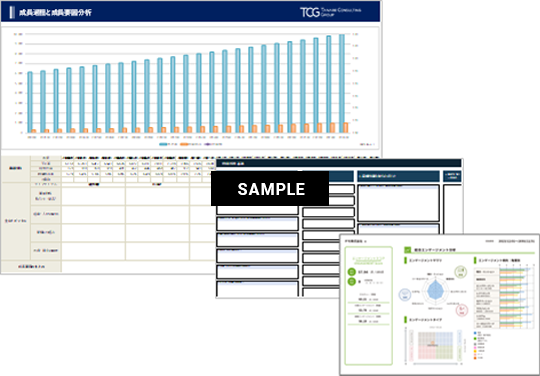Click the yellow dot in the engagement legend
Screen dimensions: 540x376
click(x=475, y=351)
